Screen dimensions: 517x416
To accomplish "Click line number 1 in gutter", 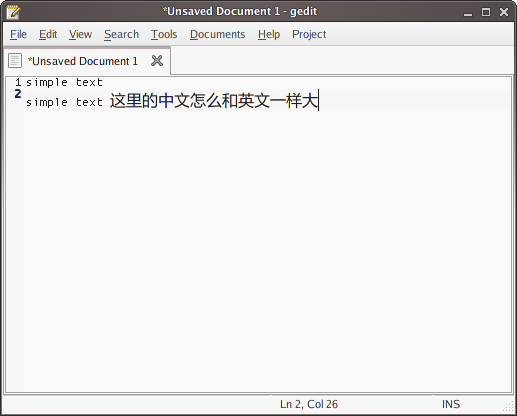I will point(18,82).
